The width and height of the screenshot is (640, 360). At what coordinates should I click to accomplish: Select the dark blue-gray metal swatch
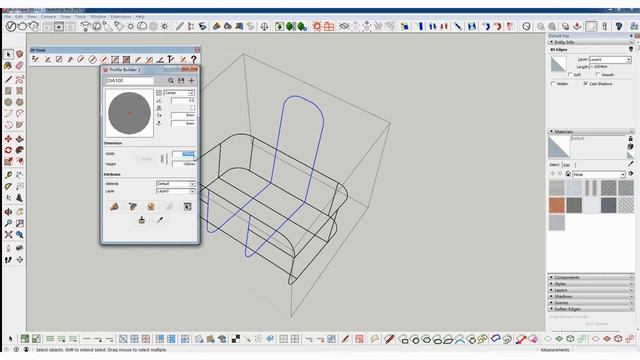coord(608,205)
